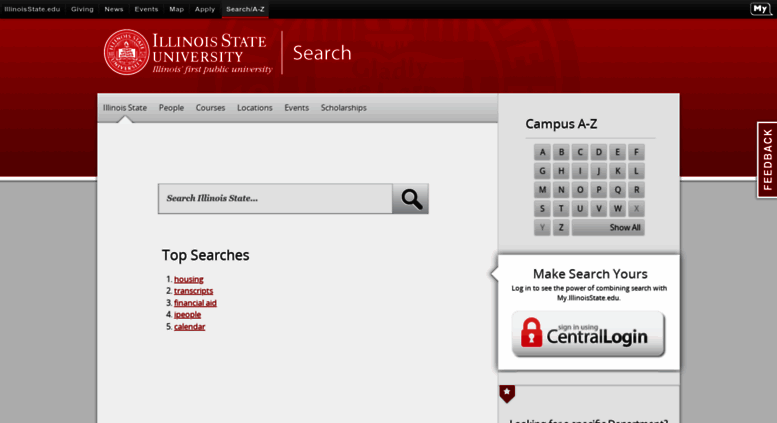Open the calendar top search link
Screen dimensions: 777x423
click(x=189, y=326)
